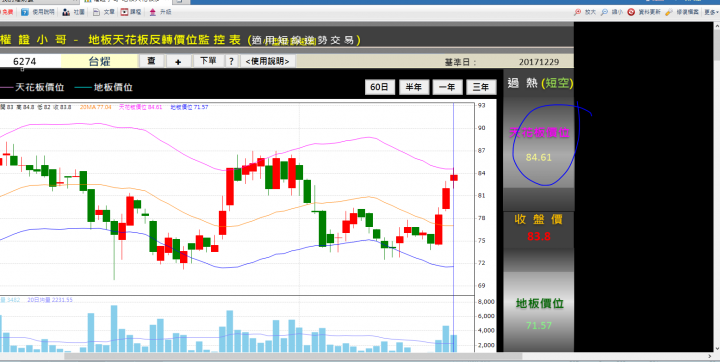Click the 收盤價 panel heading
720x362 pixels.
click(538, 219)
